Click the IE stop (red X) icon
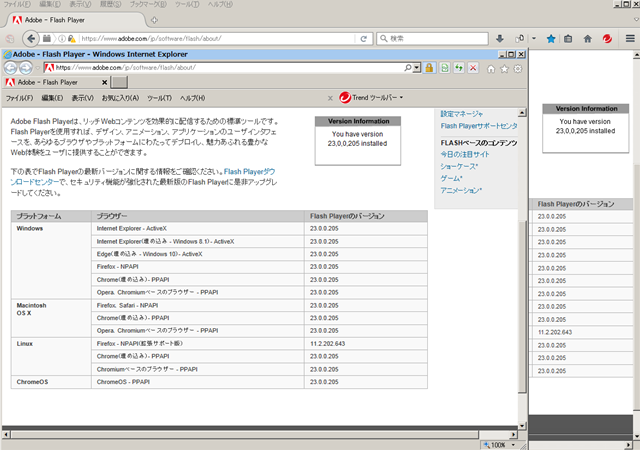 pos(473,68)
